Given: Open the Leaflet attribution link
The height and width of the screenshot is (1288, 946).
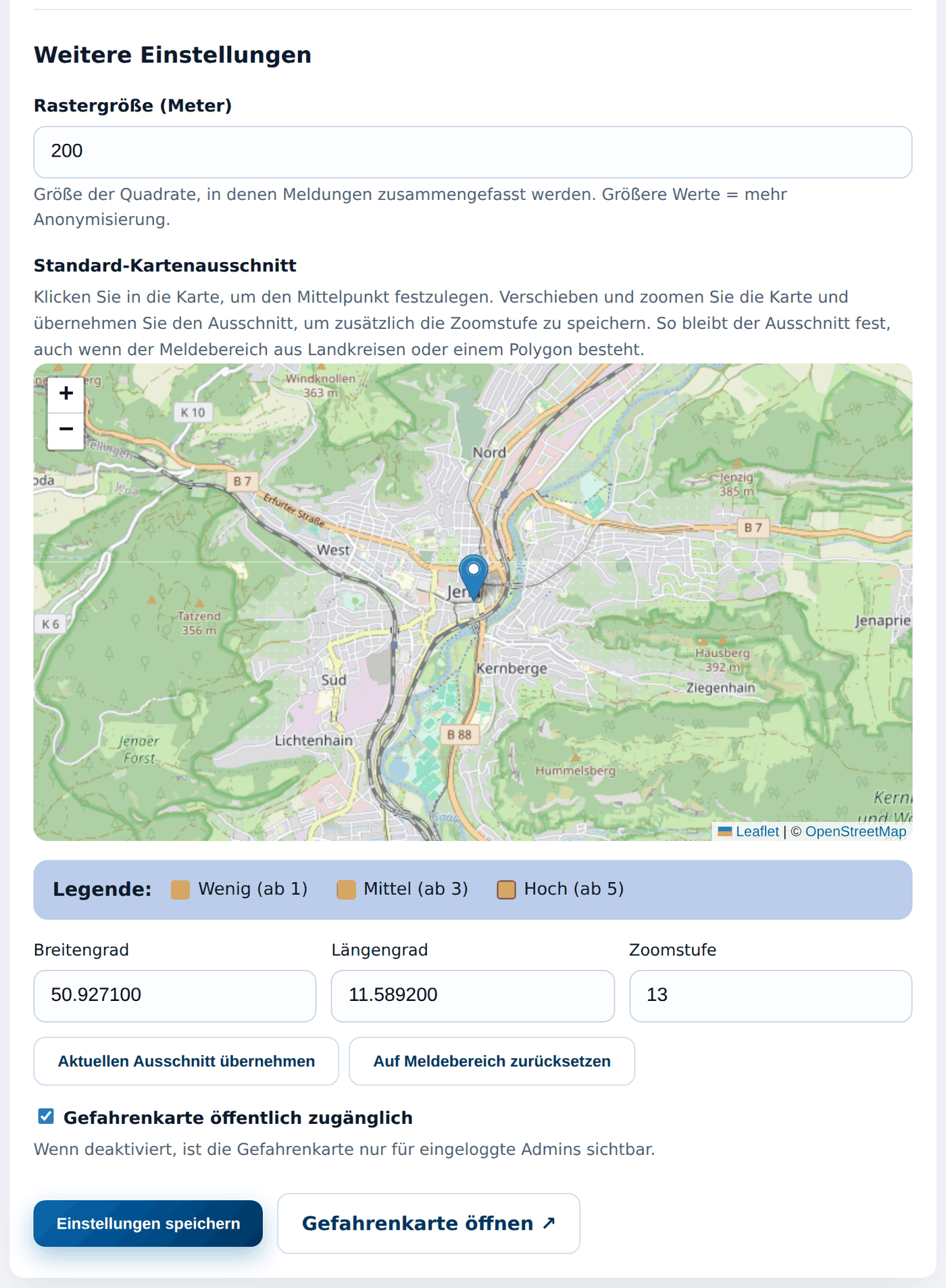Looking at the screenshot, I should [757, 831].
